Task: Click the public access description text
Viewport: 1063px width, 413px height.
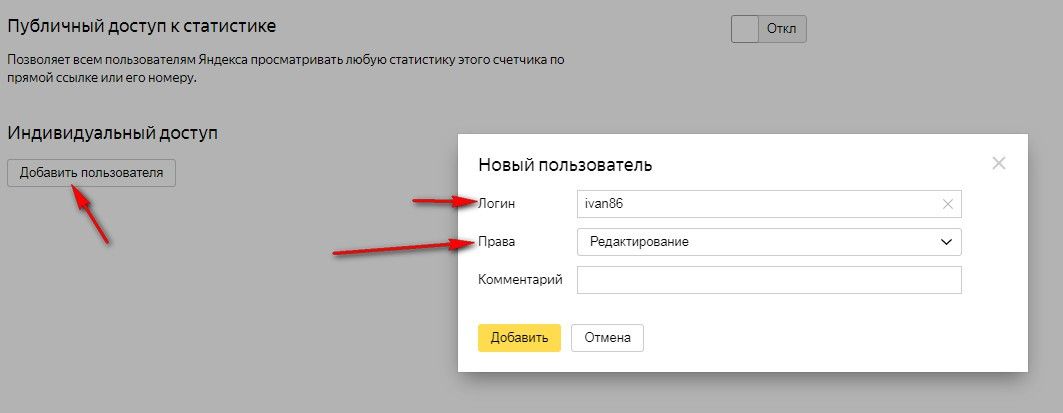Action: pos(285,69)
